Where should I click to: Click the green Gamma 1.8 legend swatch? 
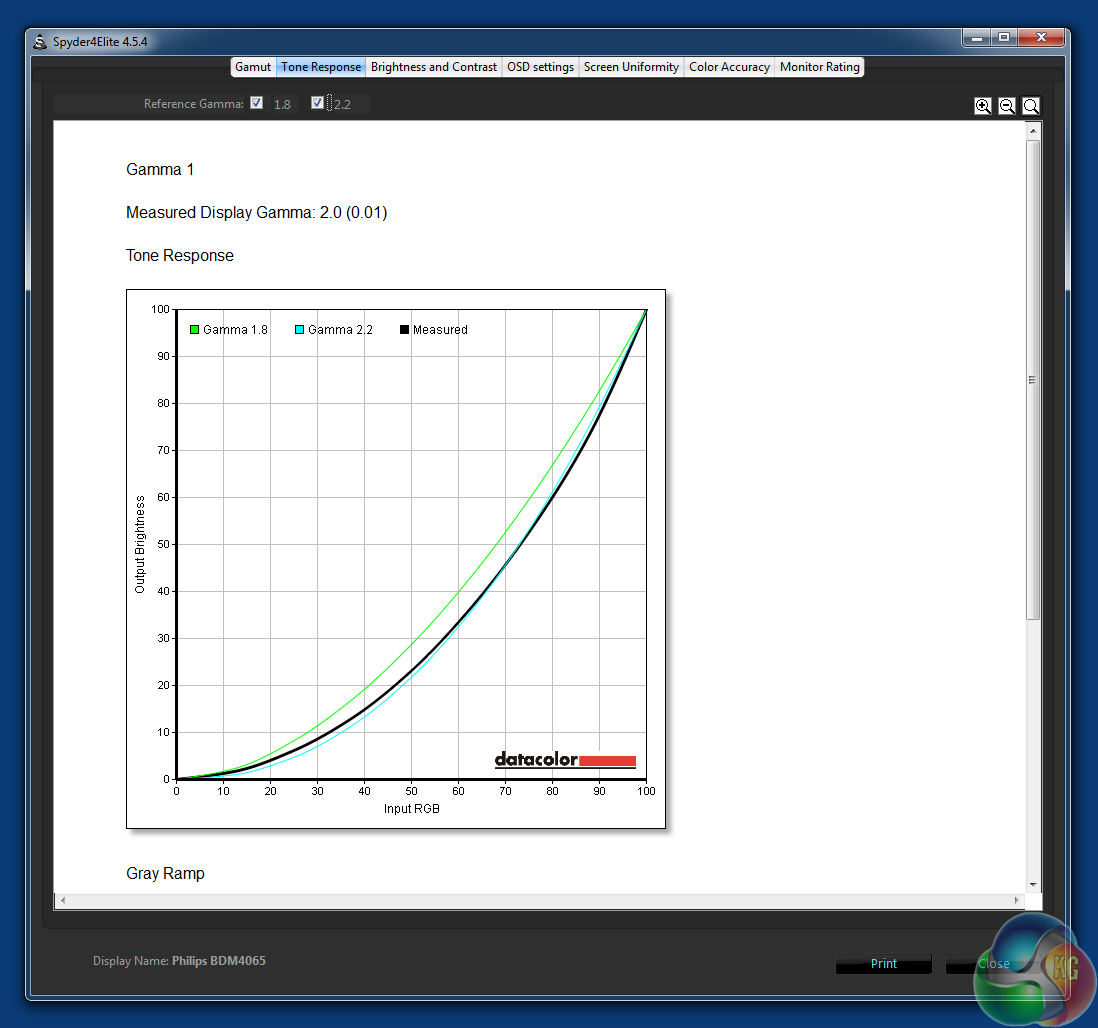click(195, 329)
